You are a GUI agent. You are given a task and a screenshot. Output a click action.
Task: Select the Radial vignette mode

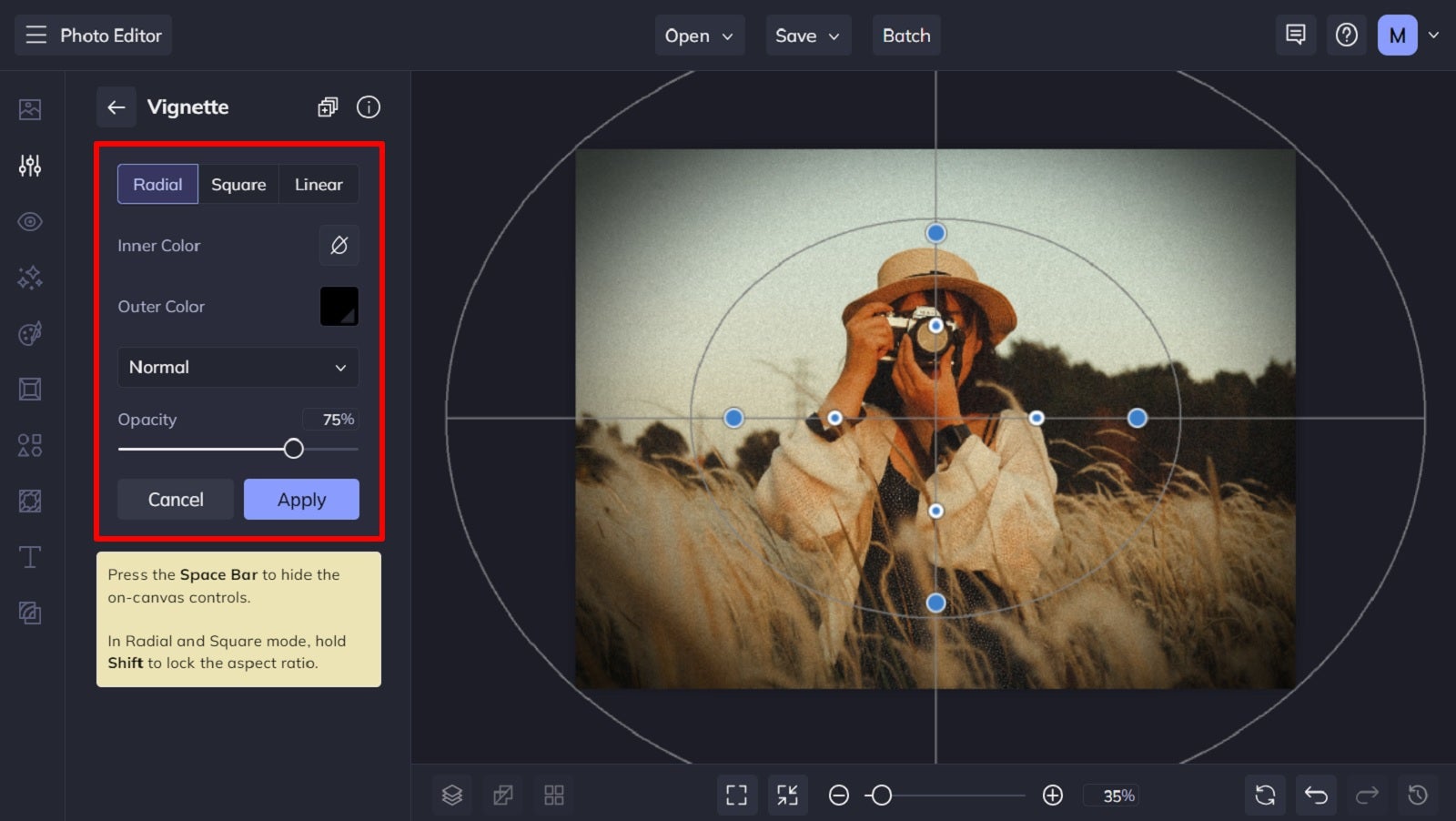tap(157, 184)
